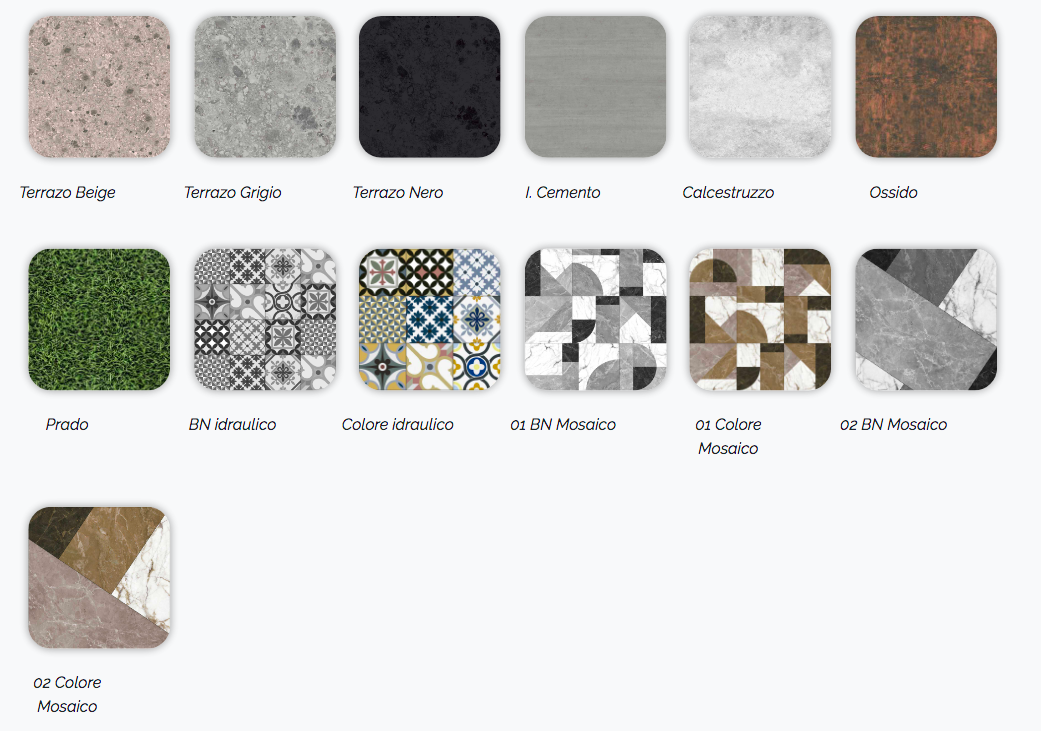Select the BN idraulico patterned tile
The image size is (1041, 731).
[x=265, y=319]
